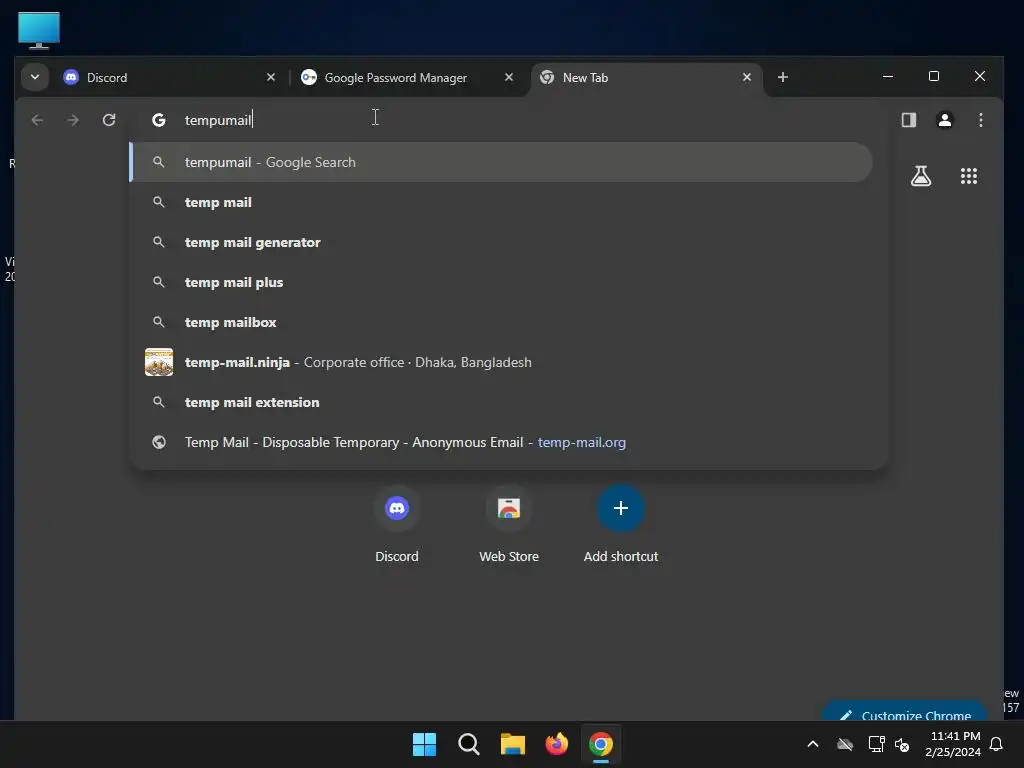Open the Web Store shortcut tile

tap(509, 524)
